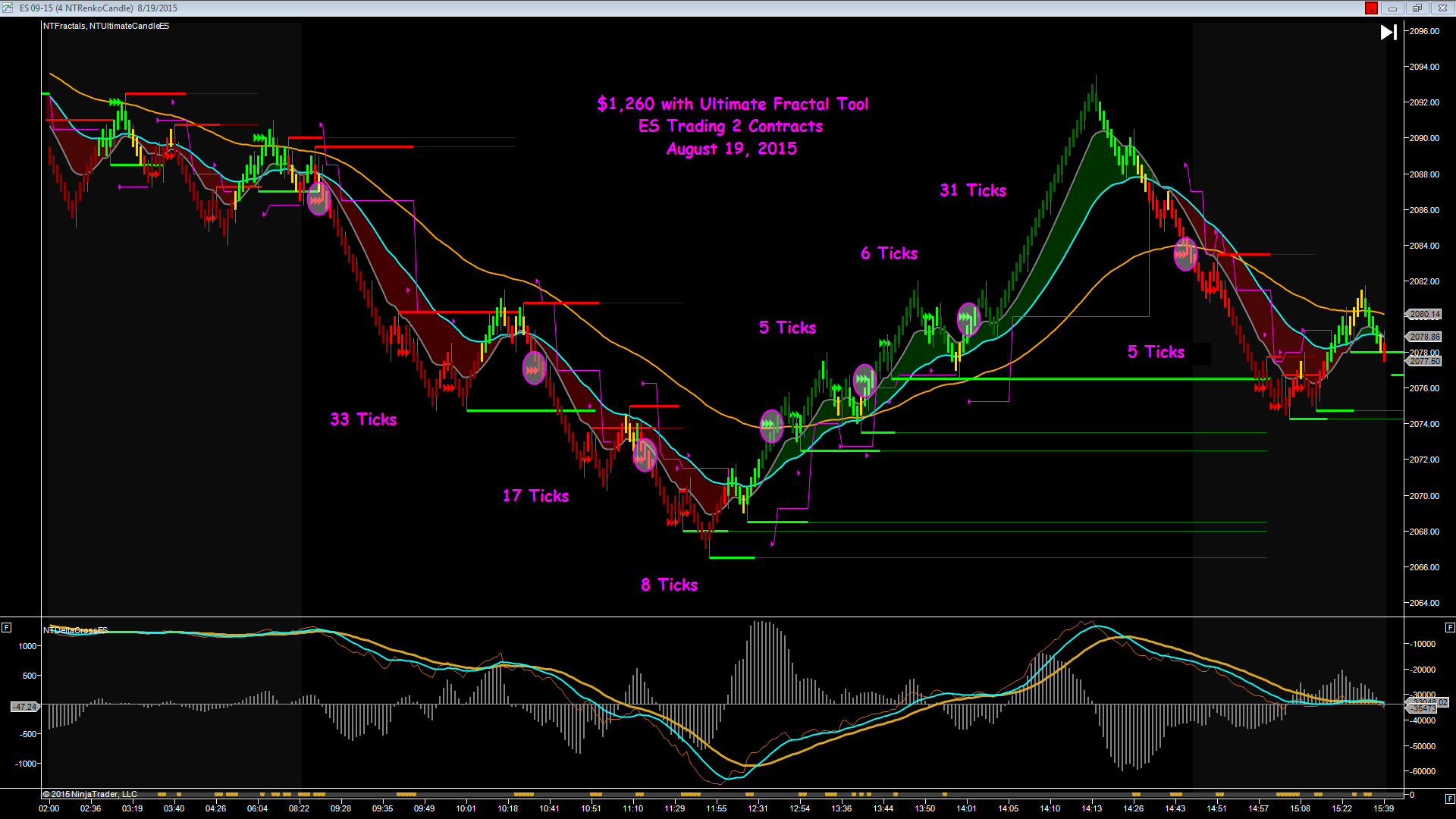The image size is (1456, 819).
Task: Click the -47.24 delta value marker
Action: (24, 707)
